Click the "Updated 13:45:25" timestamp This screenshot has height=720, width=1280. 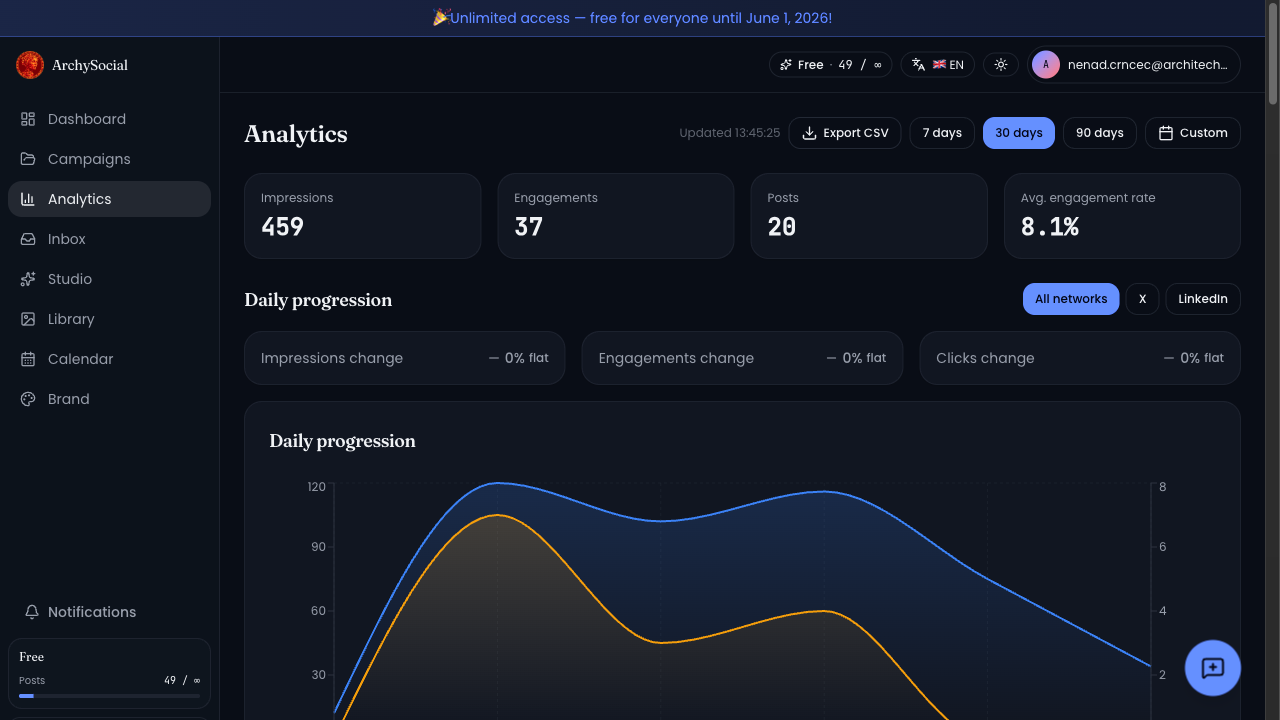click(730, 133)
